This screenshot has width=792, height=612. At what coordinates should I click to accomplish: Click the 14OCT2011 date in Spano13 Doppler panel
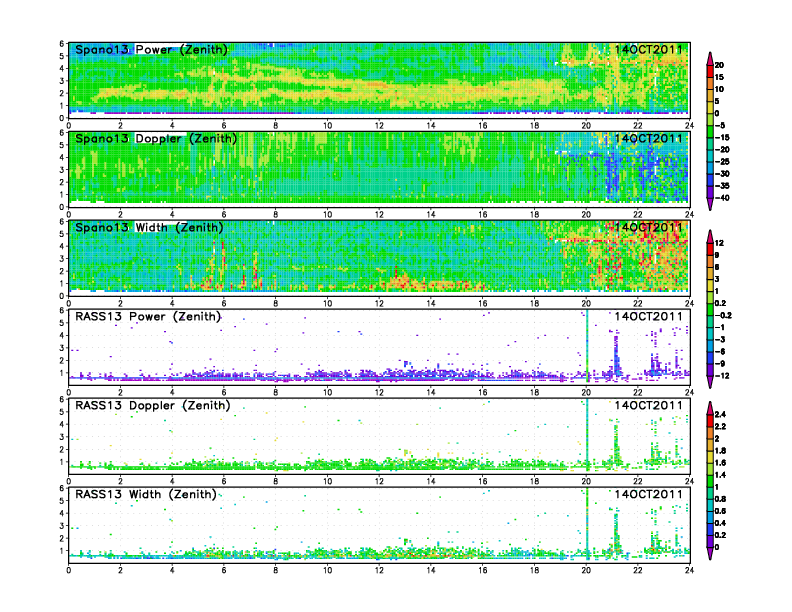[x=648, y=138]
